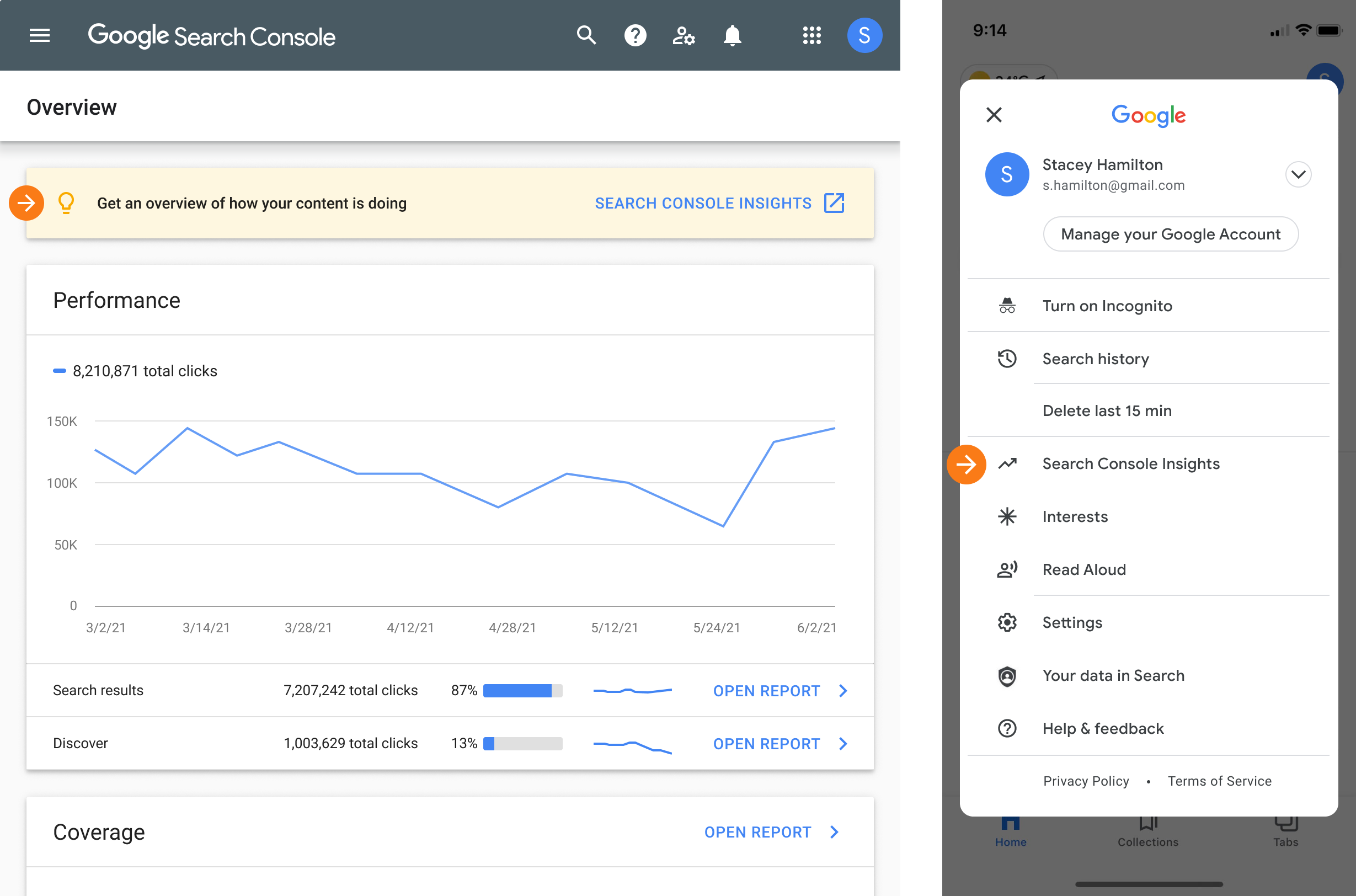
Task: Click the Manage your Google Account button
Action: [1170, 234]
